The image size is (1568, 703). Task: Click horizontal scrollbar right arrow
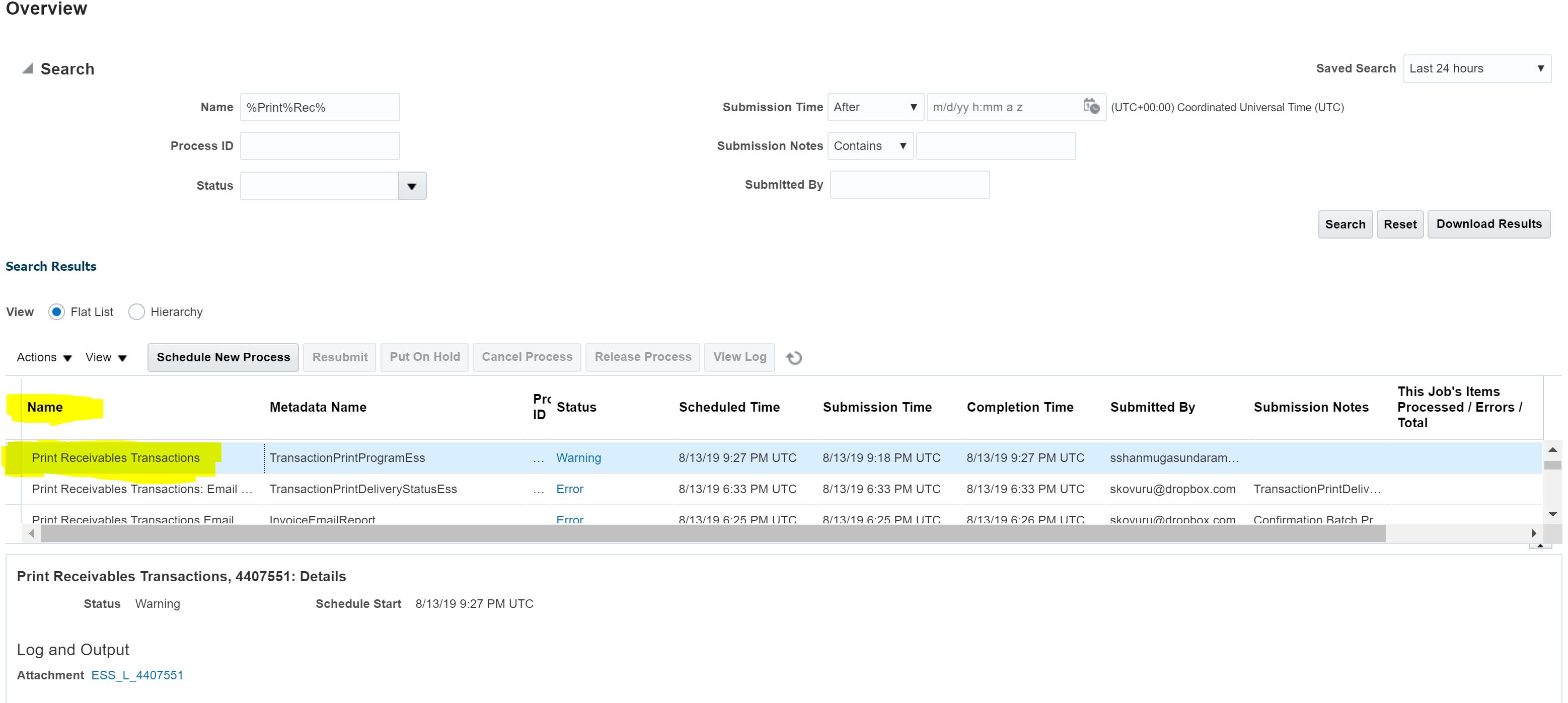click(1534, 534)
